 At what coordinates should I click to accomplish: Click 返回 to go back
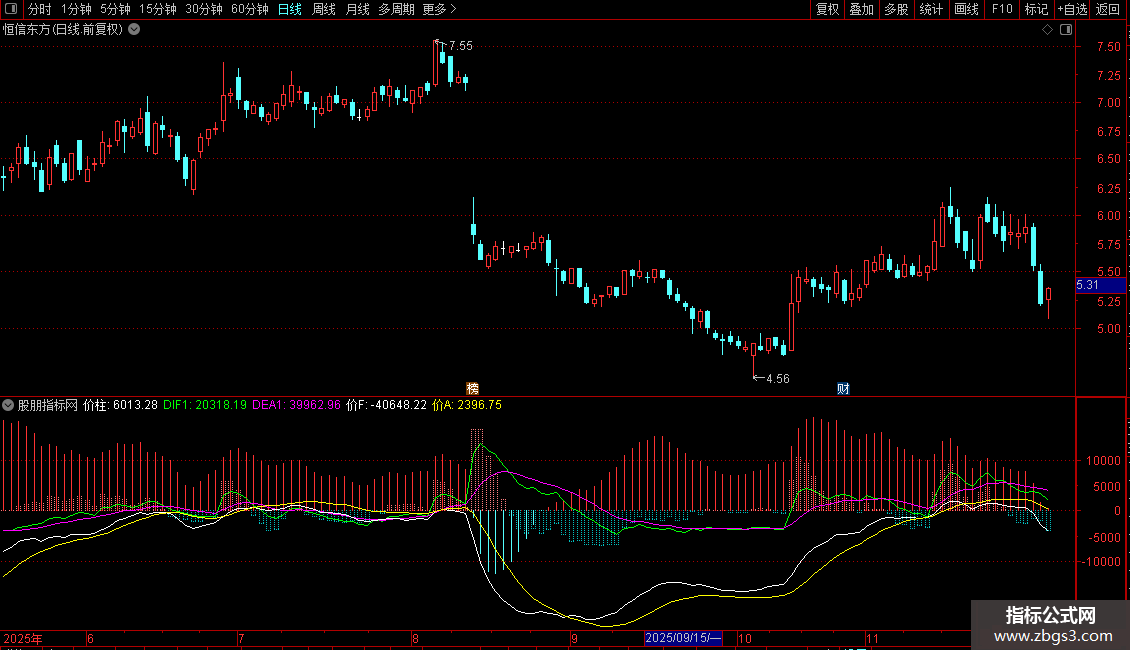tap(1108, 9)
